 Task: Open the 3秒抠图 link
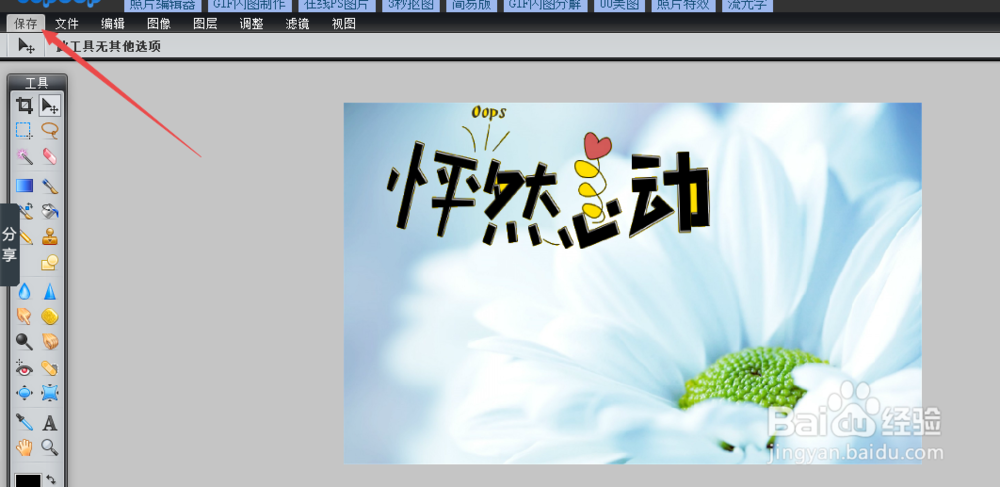click(411, 5)
